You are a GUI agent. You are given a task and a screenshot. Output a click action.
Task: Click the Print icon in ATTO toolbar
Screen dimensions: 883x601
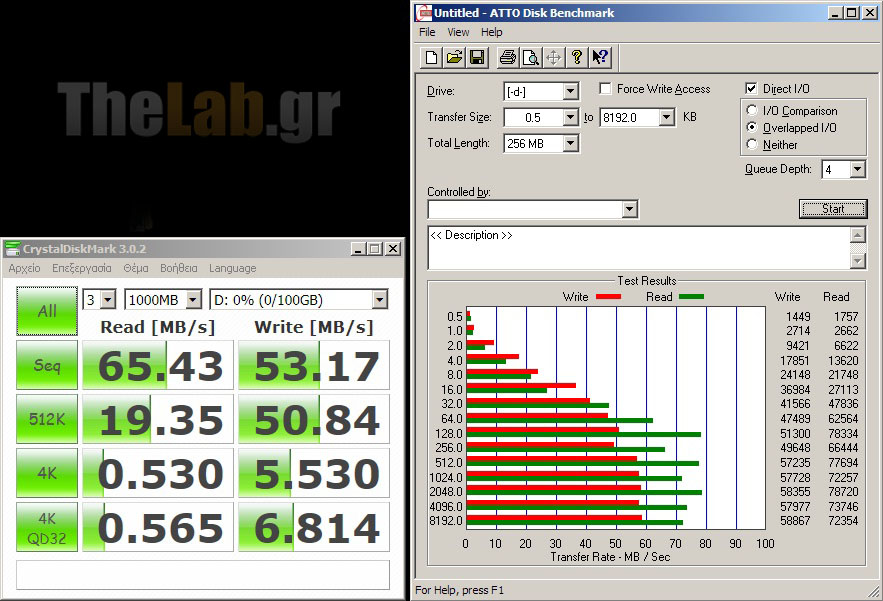pyautogui.click(x=507, y=57)
